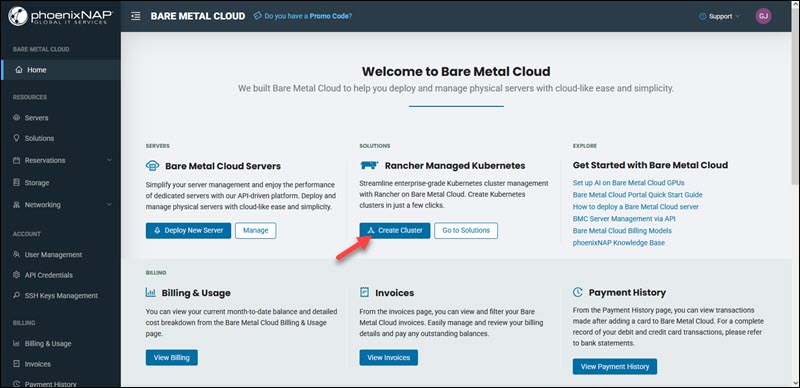Expand the Reservations submenu chevron

(109, 160)
